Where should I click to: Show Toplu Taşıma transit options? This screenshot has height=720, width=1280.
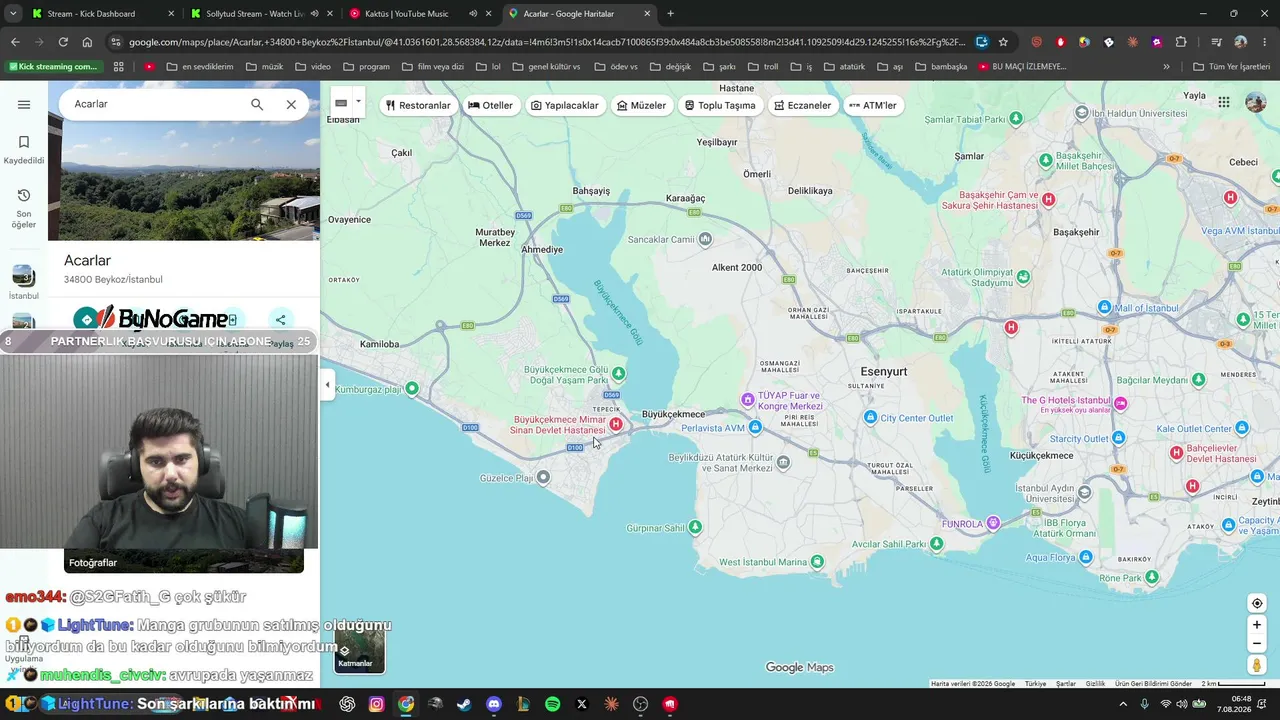[720, 105]
